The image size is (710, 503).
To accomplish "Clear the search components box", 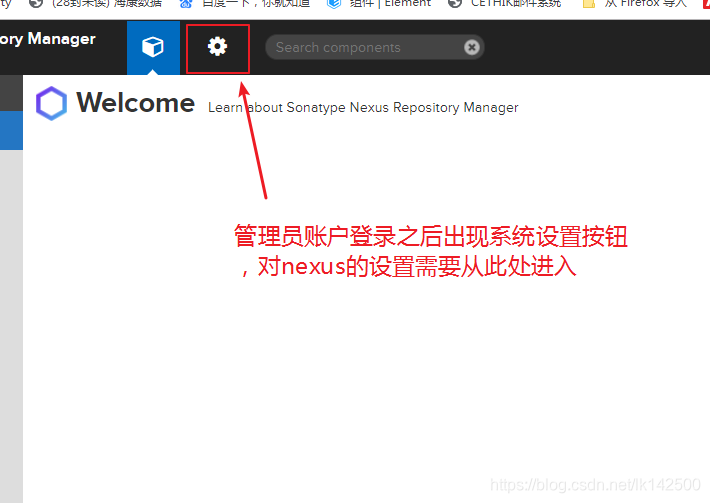I will click(471, 47).
